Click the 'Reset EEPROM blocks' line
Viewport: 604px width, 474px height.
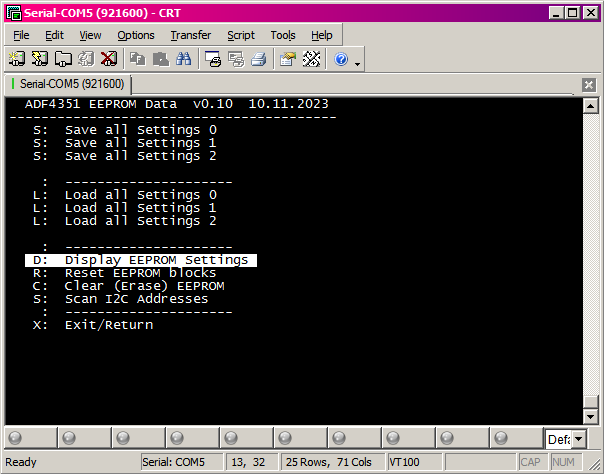point(125,273)
